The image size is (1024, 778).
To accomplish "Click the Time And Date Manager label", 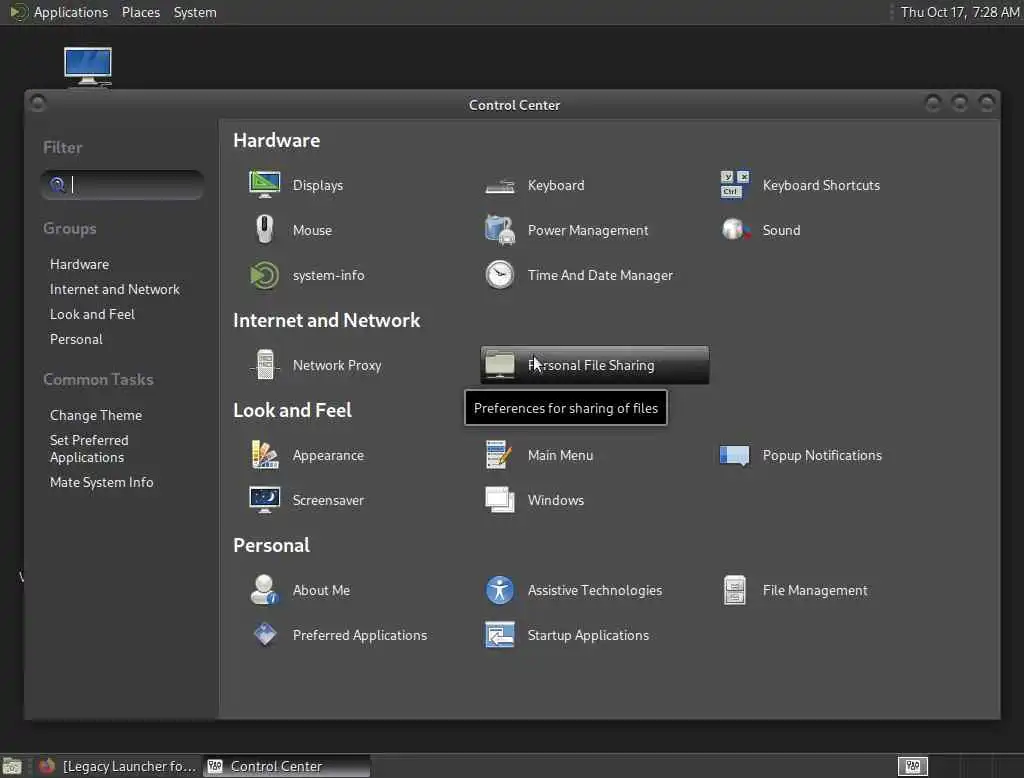I will point(600,275).
